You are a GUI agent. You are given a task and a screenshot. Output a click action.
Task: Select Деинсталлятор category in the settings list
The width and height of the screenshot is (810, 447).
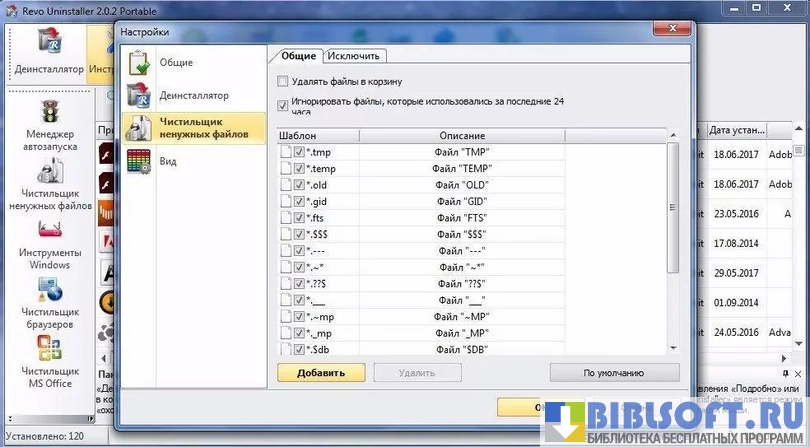pos(193,96)
